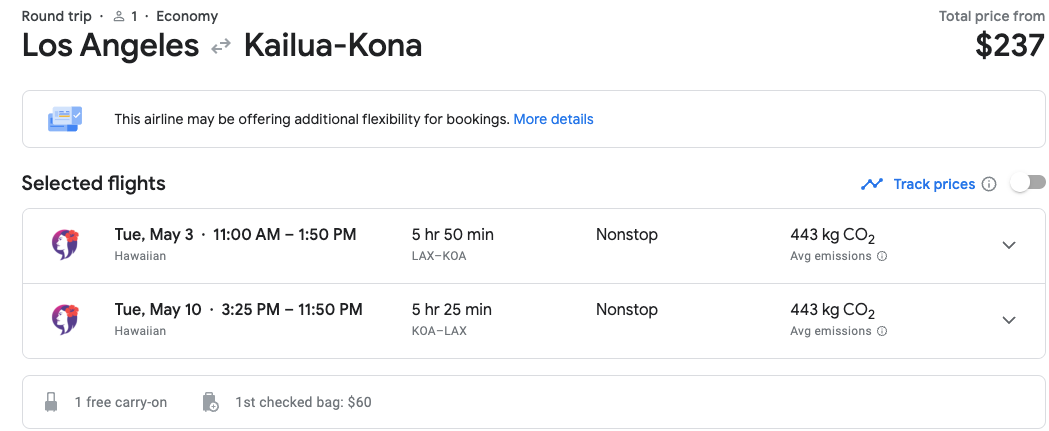Click the passenger count person icon
Viewport: 1049px width, 431px height.
pos(119,16)
